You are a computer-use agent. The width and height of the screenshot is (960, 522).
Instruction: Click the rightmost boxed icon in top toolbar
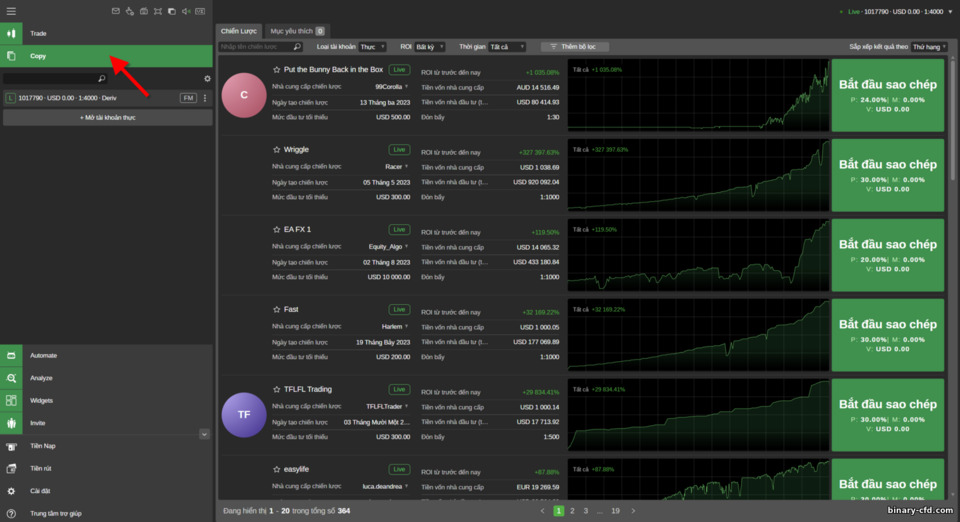click(200, 11)
